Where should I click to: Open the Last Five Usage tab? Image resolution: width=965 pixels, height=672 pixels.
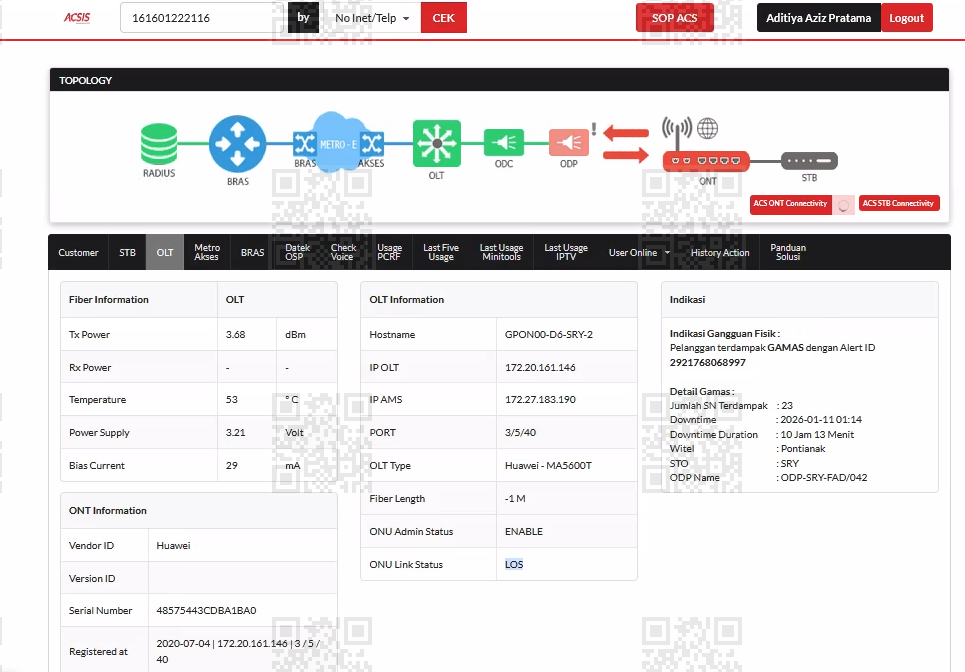pos(441,252)
